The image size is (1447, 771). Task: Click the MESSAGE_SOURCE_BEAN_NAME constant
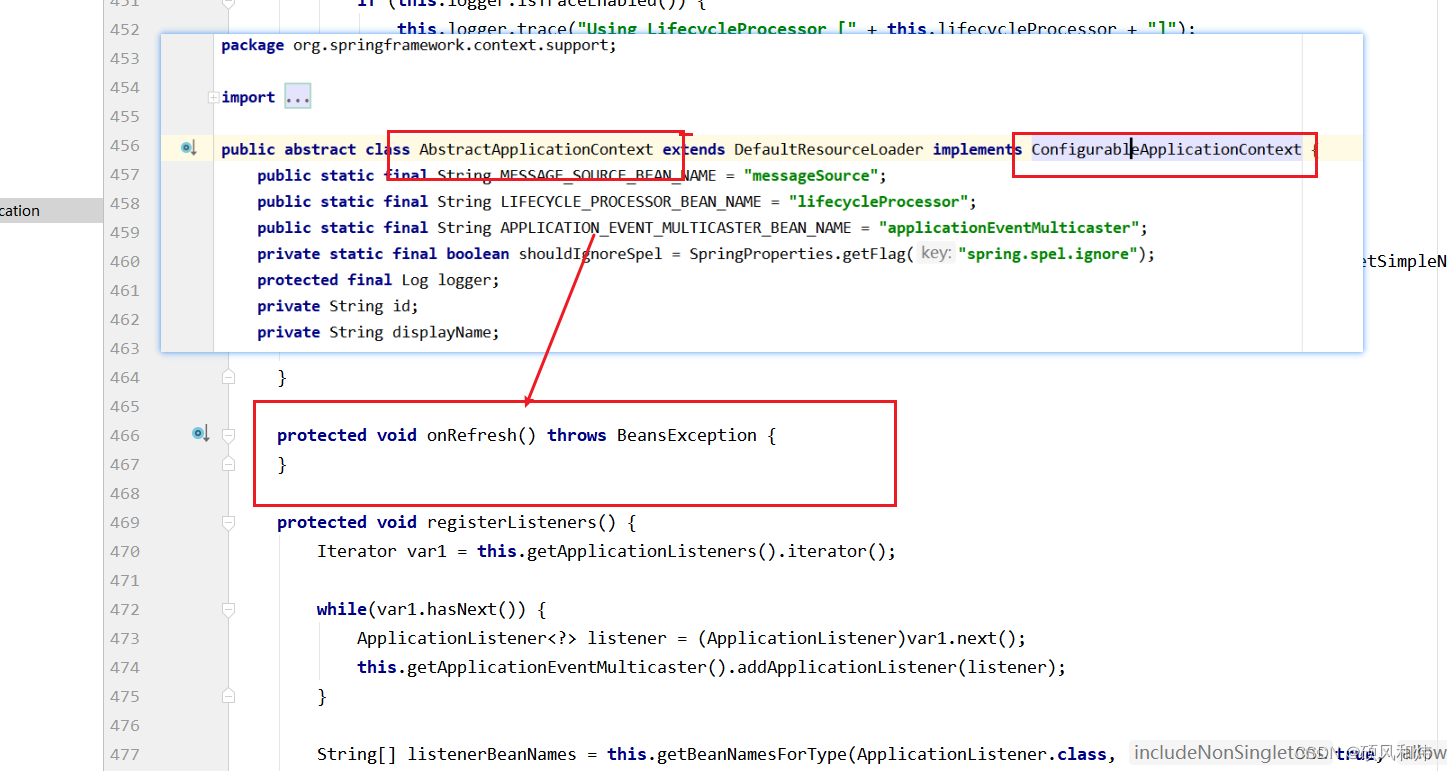coord(608,176)
